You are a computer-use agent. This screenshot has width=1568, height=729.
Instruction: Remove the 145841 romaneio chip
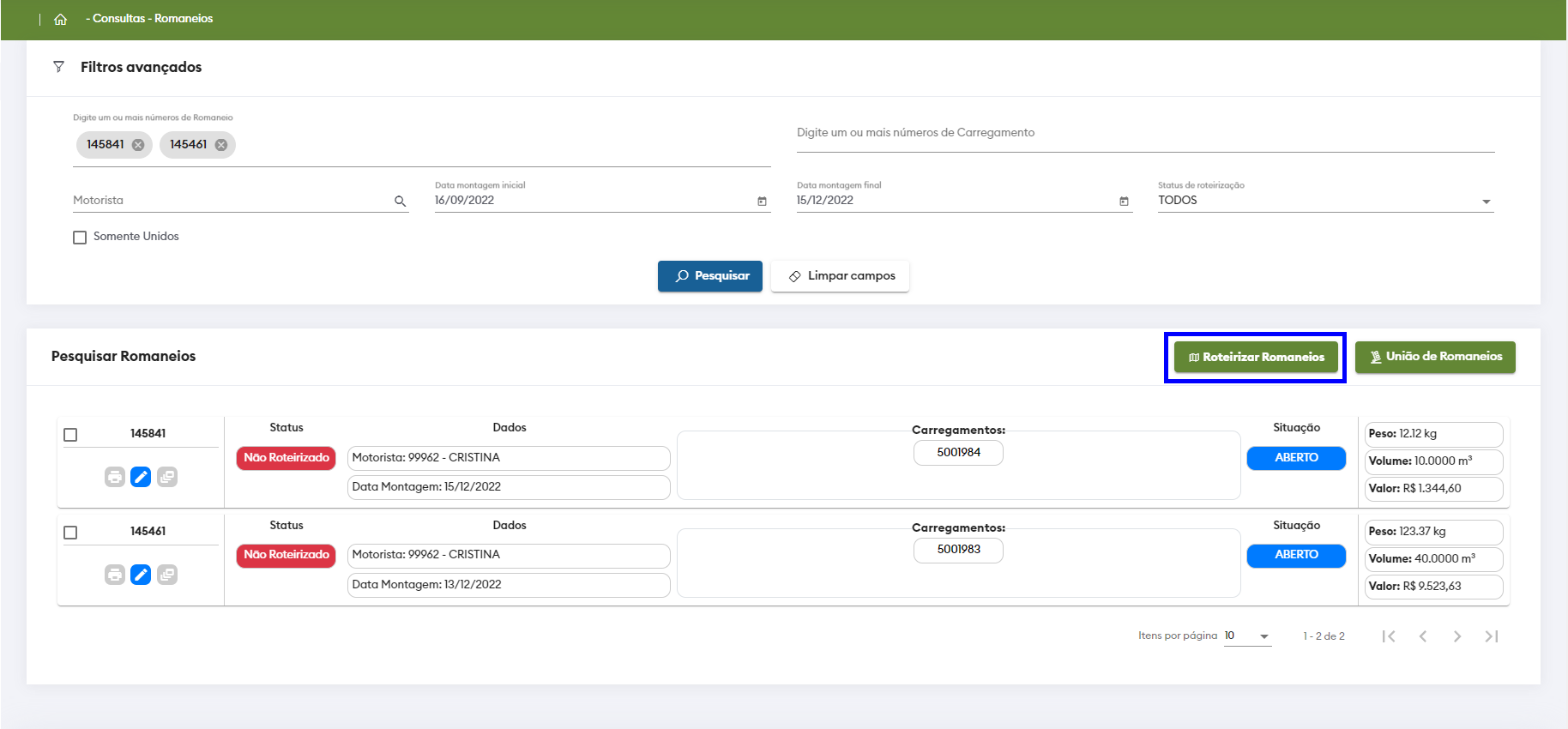(x=138, y=145)
